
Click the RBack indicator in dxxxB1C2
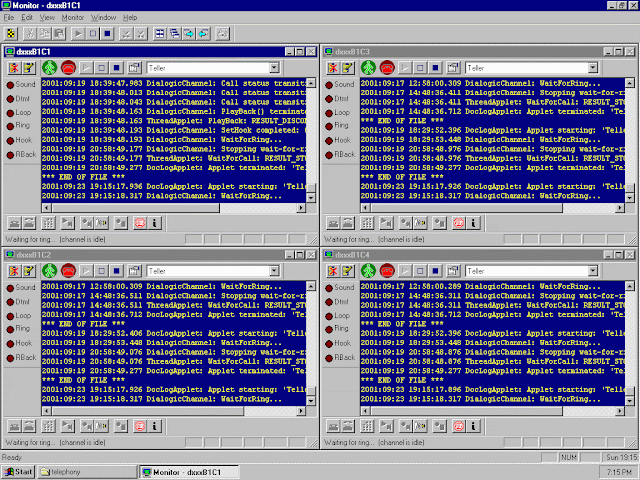tap(22, 358)
